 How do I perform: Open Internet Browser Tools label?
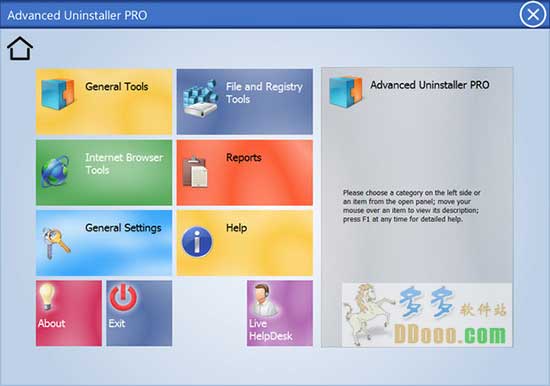124,164
